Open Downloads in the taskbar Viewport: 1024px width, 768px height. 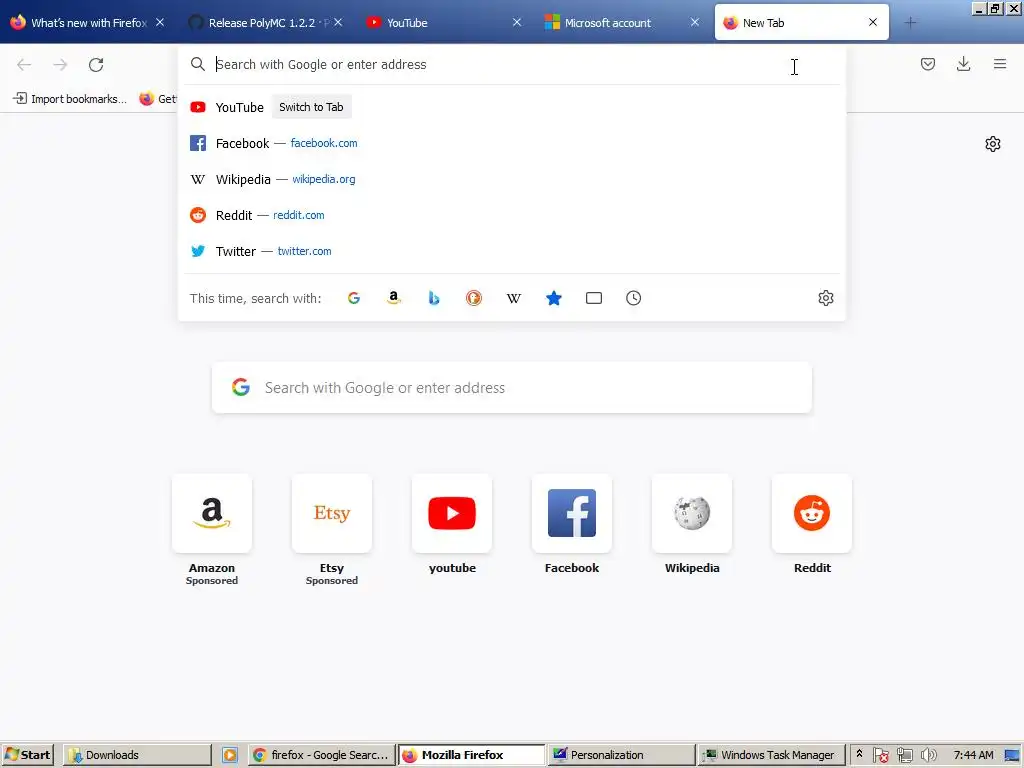tap(137, 755)
